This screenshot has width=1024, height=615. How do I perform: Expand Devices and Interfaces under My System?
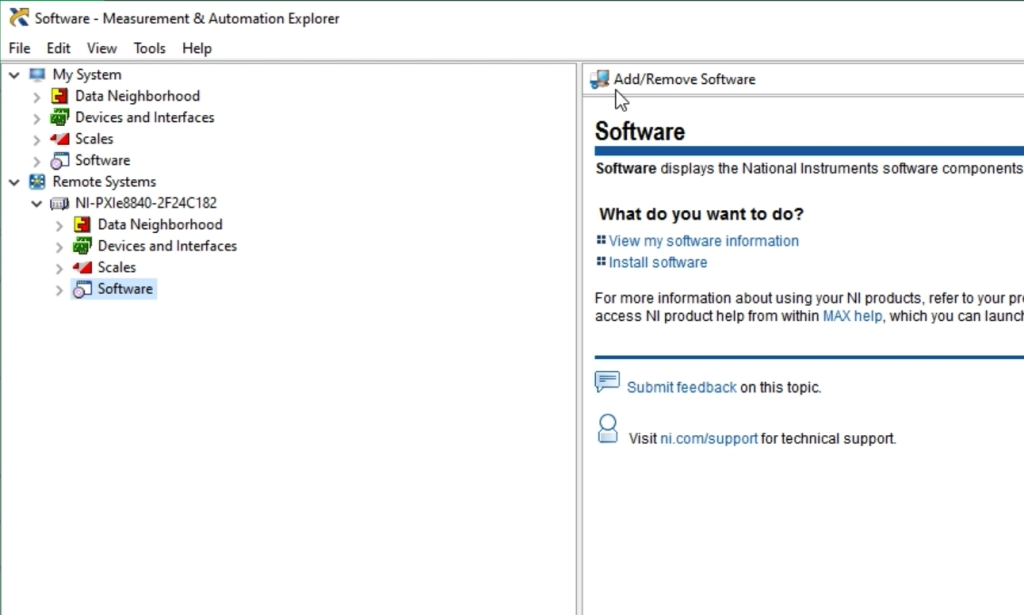pyautogui.click(x=37, y=119)
